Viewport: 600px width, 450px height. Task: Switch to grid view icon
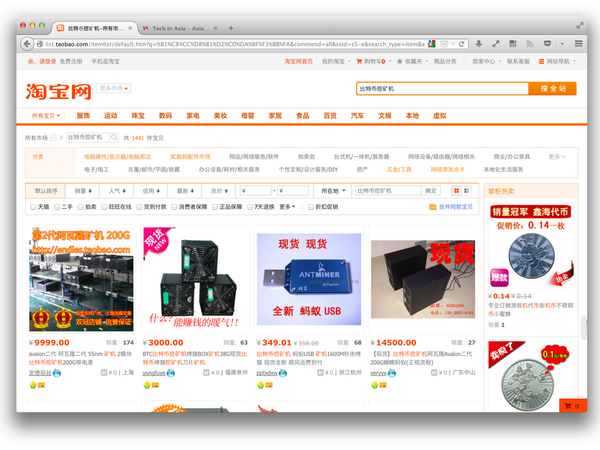[x=456, y=191]
